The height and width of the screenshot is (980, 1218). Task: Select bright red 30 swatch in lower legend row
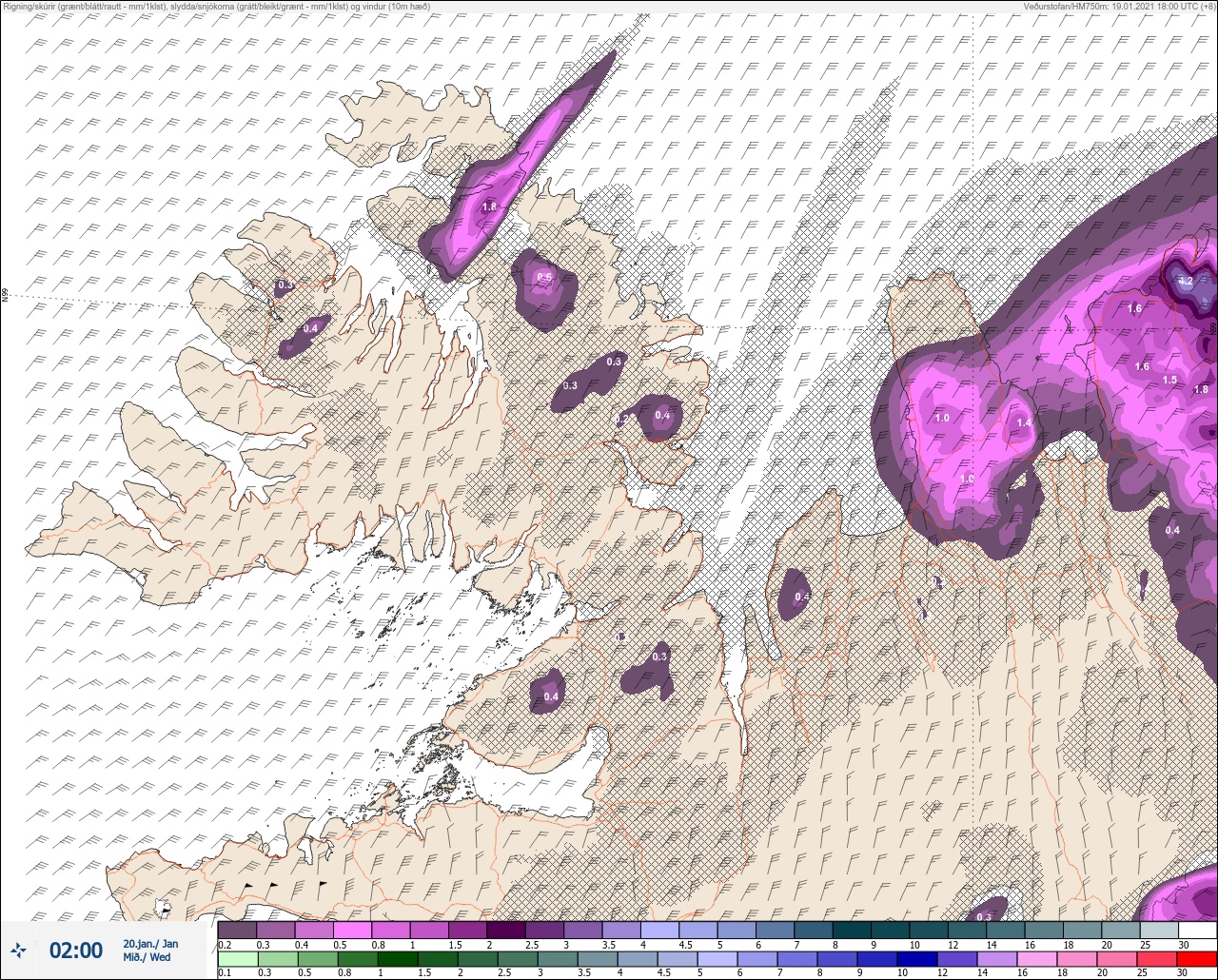[1197, 957]
